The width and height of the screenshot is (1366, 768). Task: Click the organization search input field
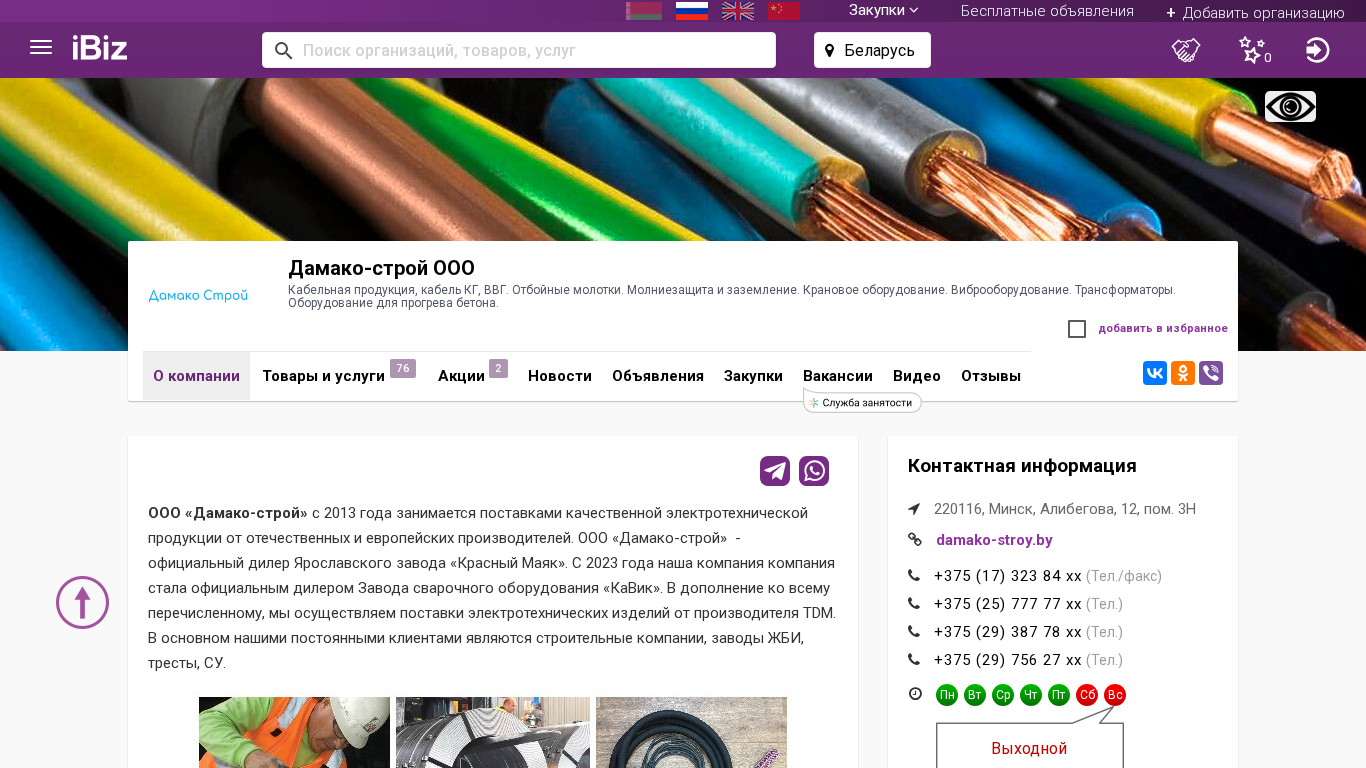[530, 50]
